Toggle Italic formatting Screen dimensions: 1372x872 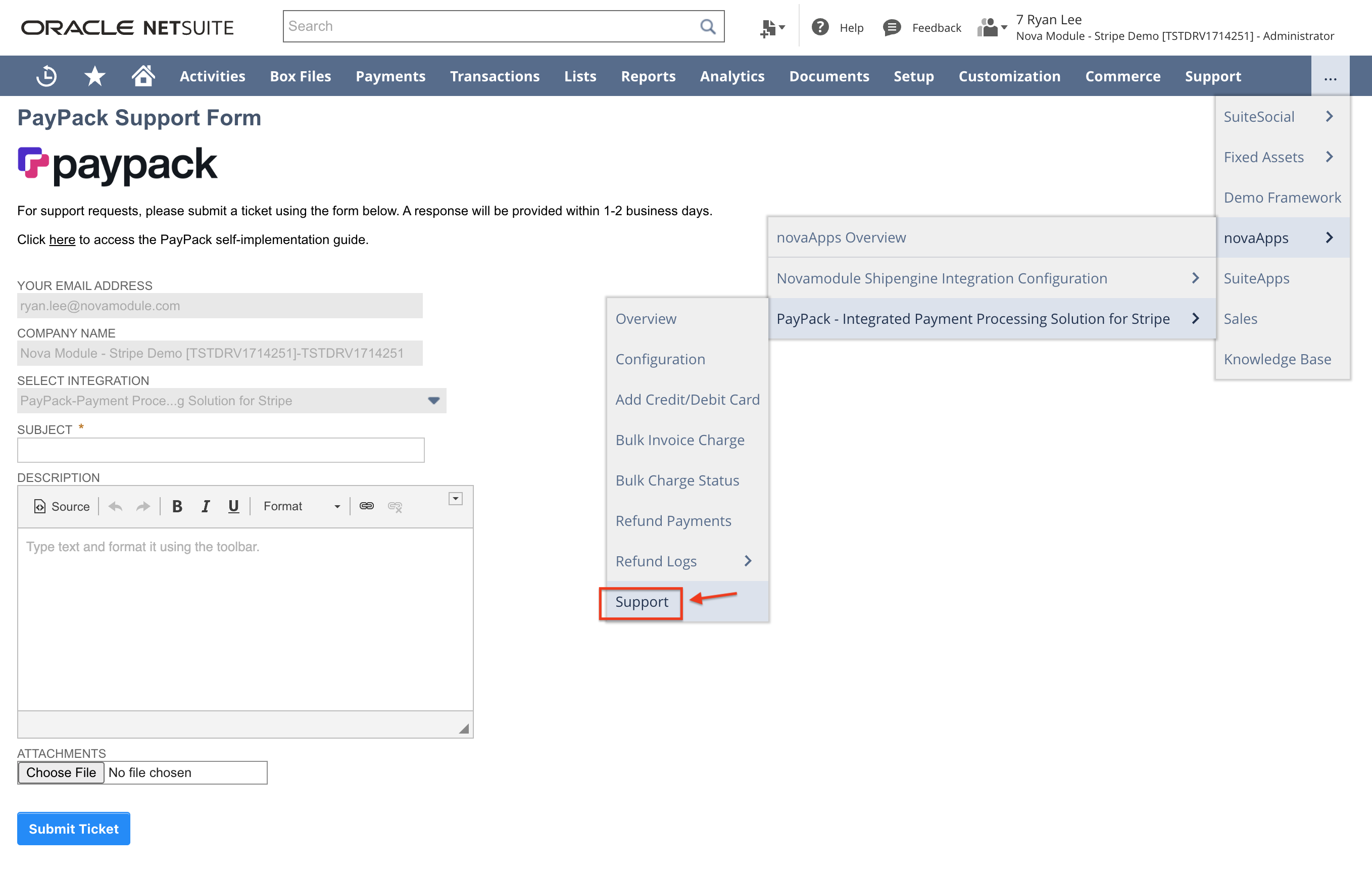(206, 506)
